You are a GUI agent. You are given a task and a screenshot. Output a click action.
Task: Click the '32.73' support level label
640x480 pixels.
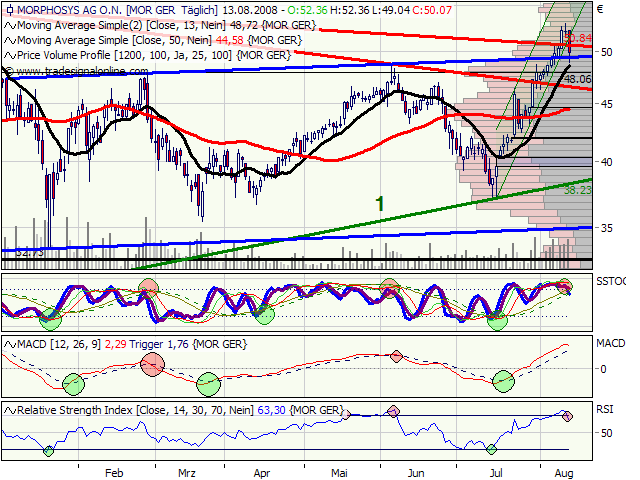[x=29, y=253]
